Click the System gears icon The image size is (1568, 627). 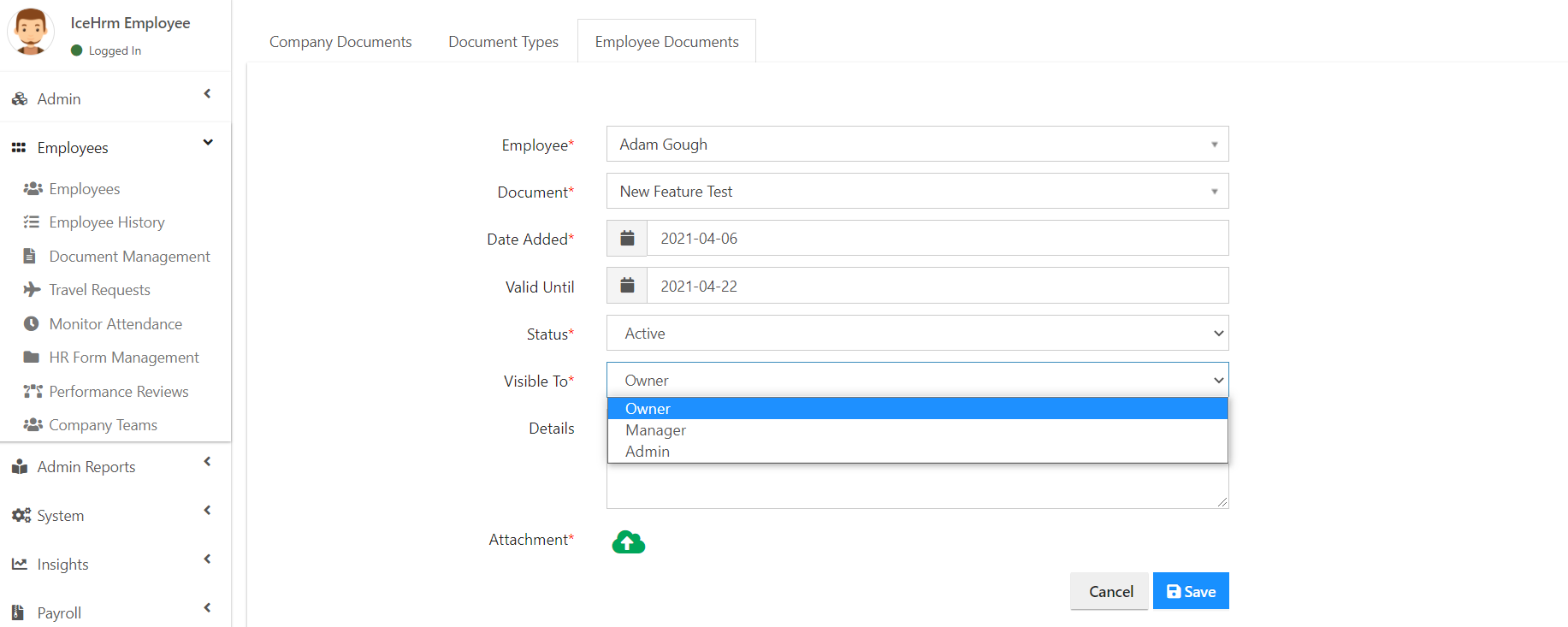coord(21,516)
